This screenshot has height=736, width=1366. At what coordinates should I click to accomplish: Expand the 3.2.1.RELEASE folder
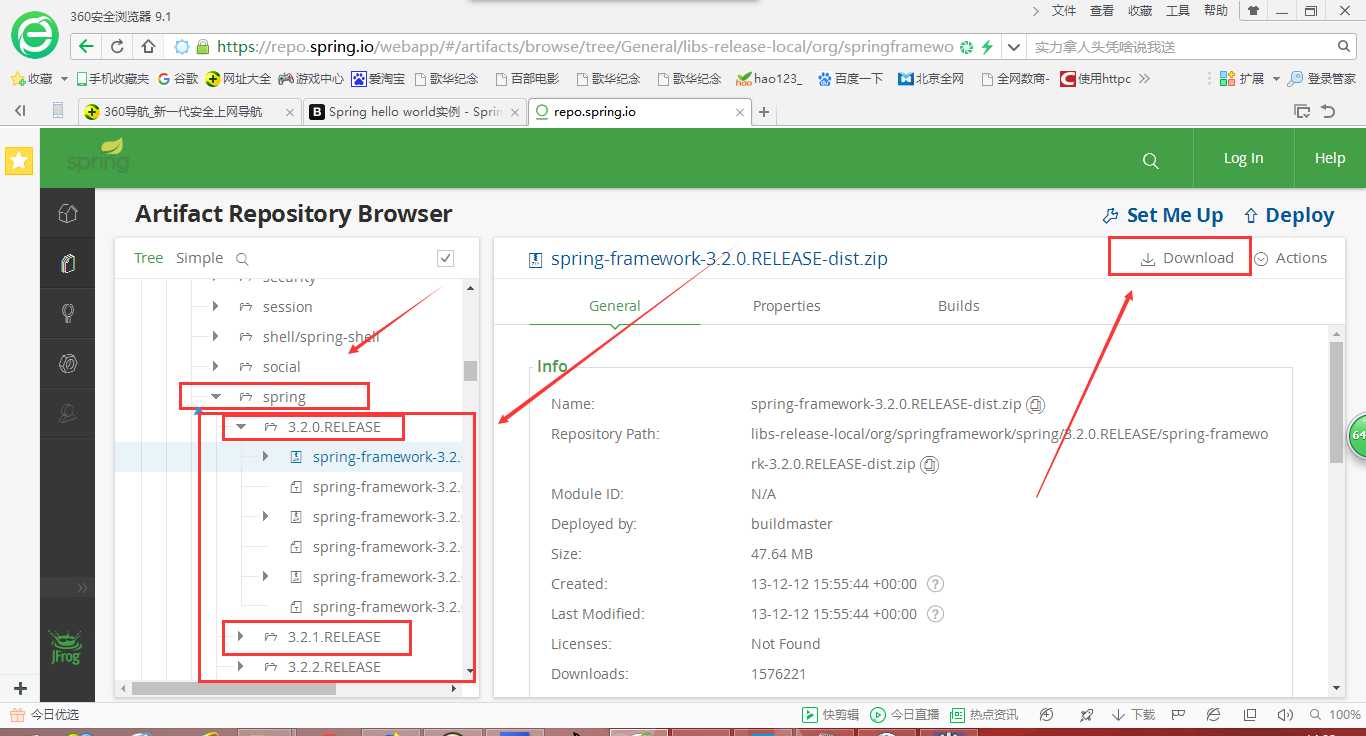240,636
